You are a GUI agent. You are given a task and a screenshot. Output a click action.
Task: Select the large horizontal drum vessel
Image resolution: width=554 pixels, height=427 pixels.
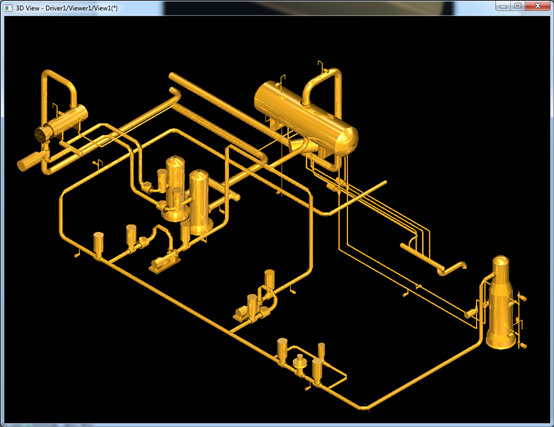tap(306, 119)
